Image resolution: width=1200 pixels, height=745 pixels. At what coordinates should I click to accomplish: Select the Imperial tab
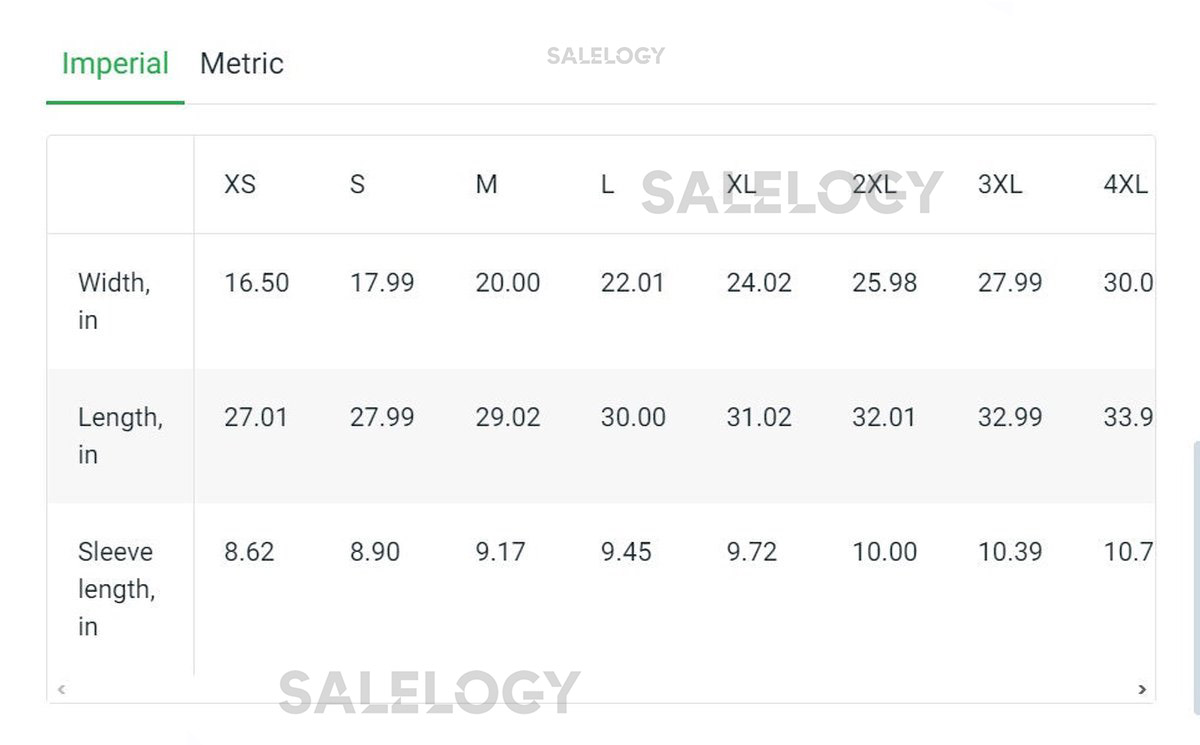(115, 64)
